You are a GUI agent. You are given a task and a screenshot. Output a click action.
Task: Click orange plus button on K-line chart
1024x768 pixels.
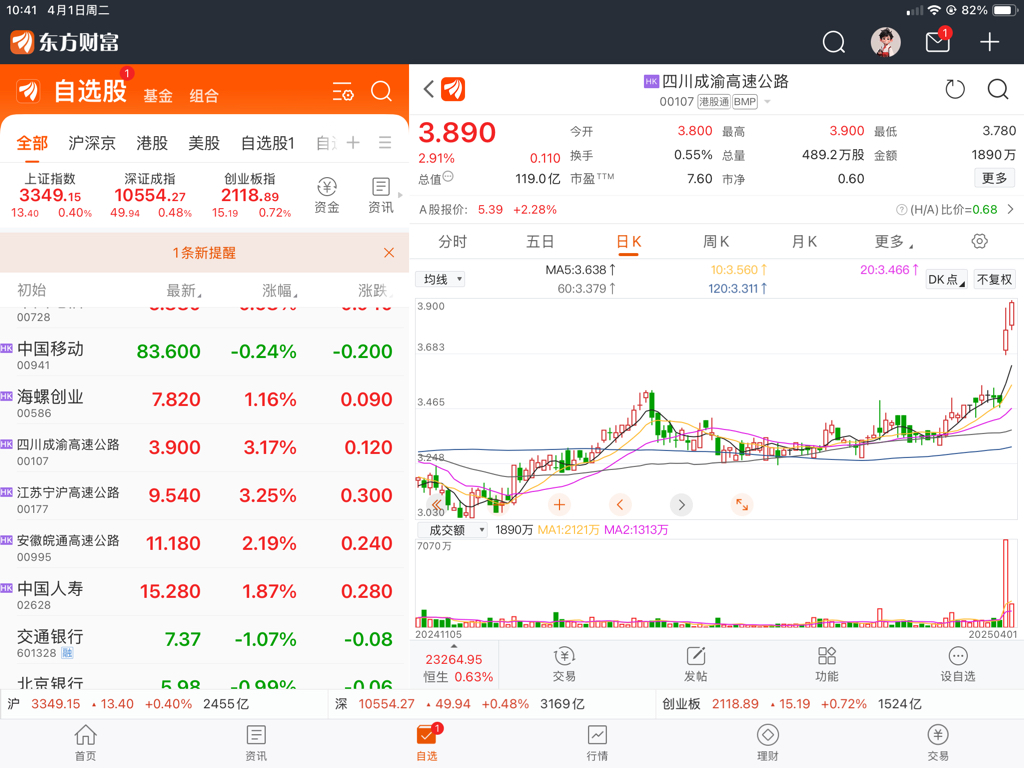tap(559, 505)
